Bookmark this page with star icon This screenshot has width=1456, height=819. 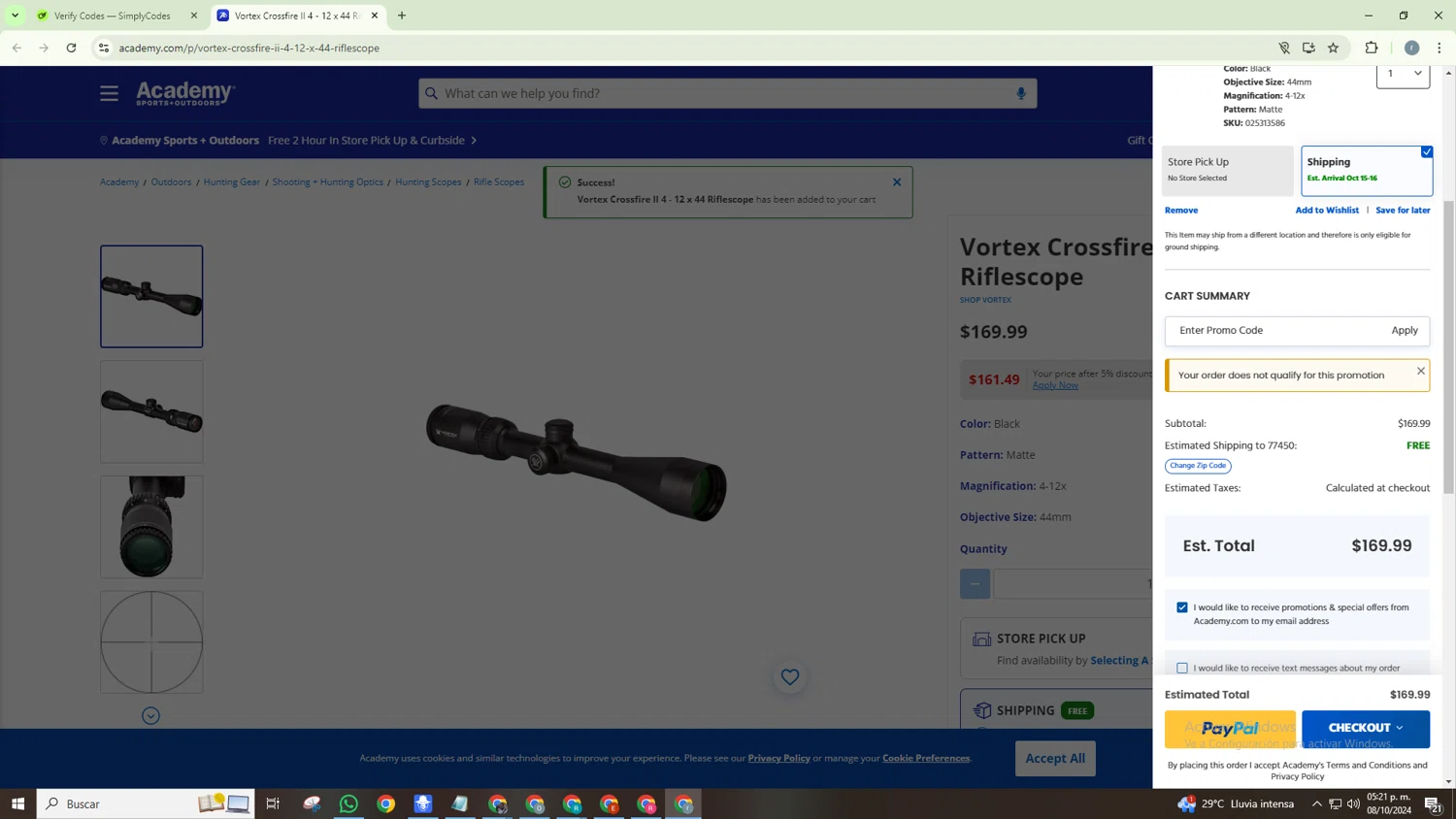(1334, 48)
